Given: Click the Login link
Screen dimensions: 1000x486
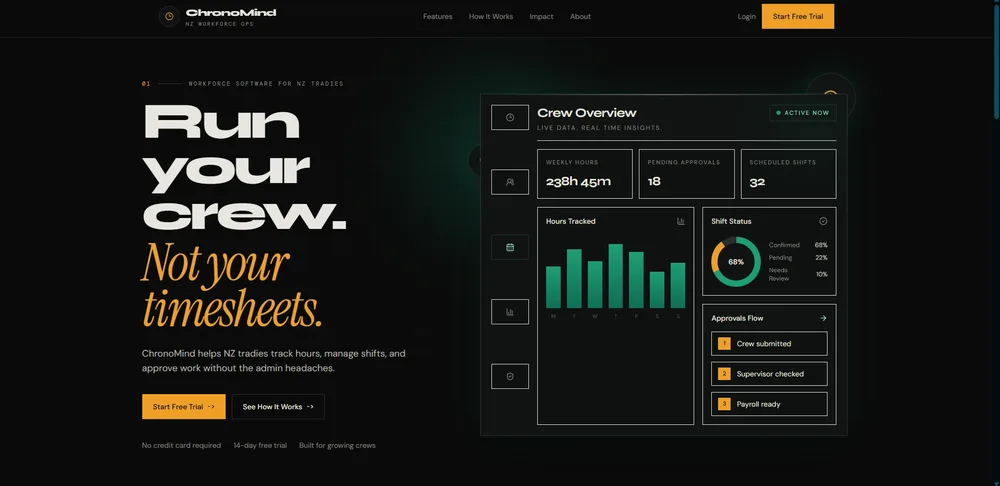Looking at the screenshot, I should coord(747,17).
